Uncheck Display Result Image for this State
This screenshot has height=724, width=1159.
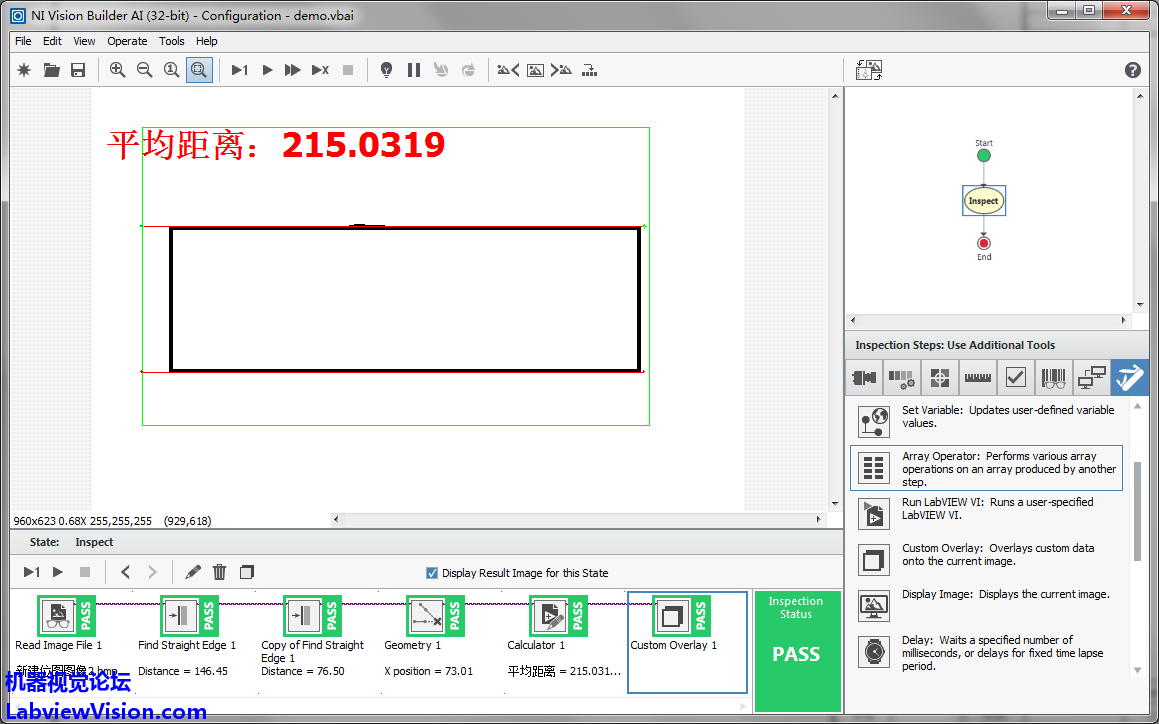432,573
